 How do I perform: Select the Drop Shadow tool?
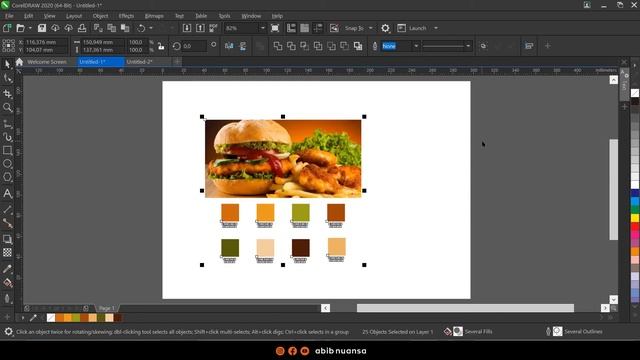pos(7,239)
